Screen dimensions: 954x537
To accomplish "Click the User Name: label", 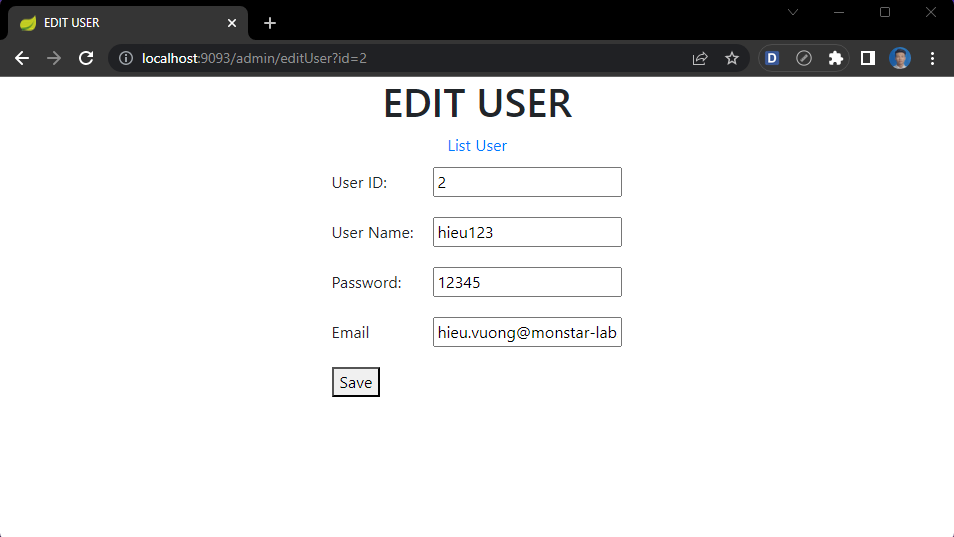I will coord(372,232).
